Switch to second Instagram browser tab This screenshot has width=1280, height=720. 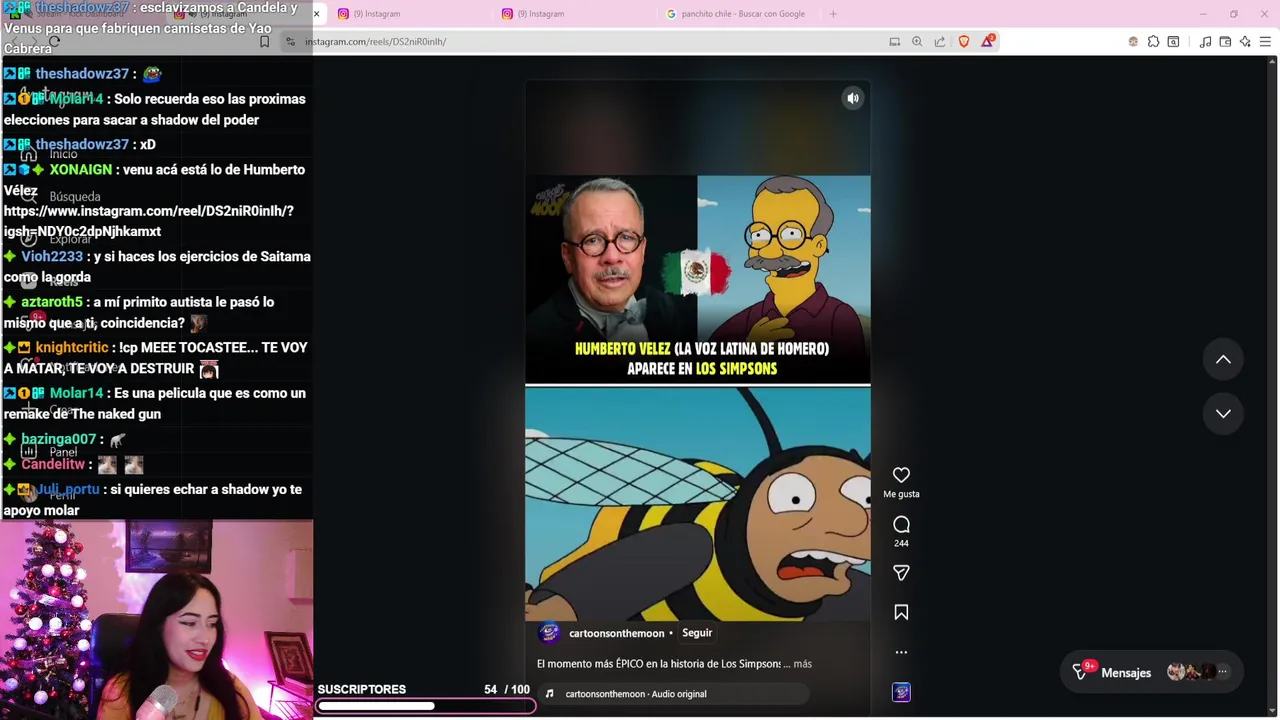click(410, 14)
